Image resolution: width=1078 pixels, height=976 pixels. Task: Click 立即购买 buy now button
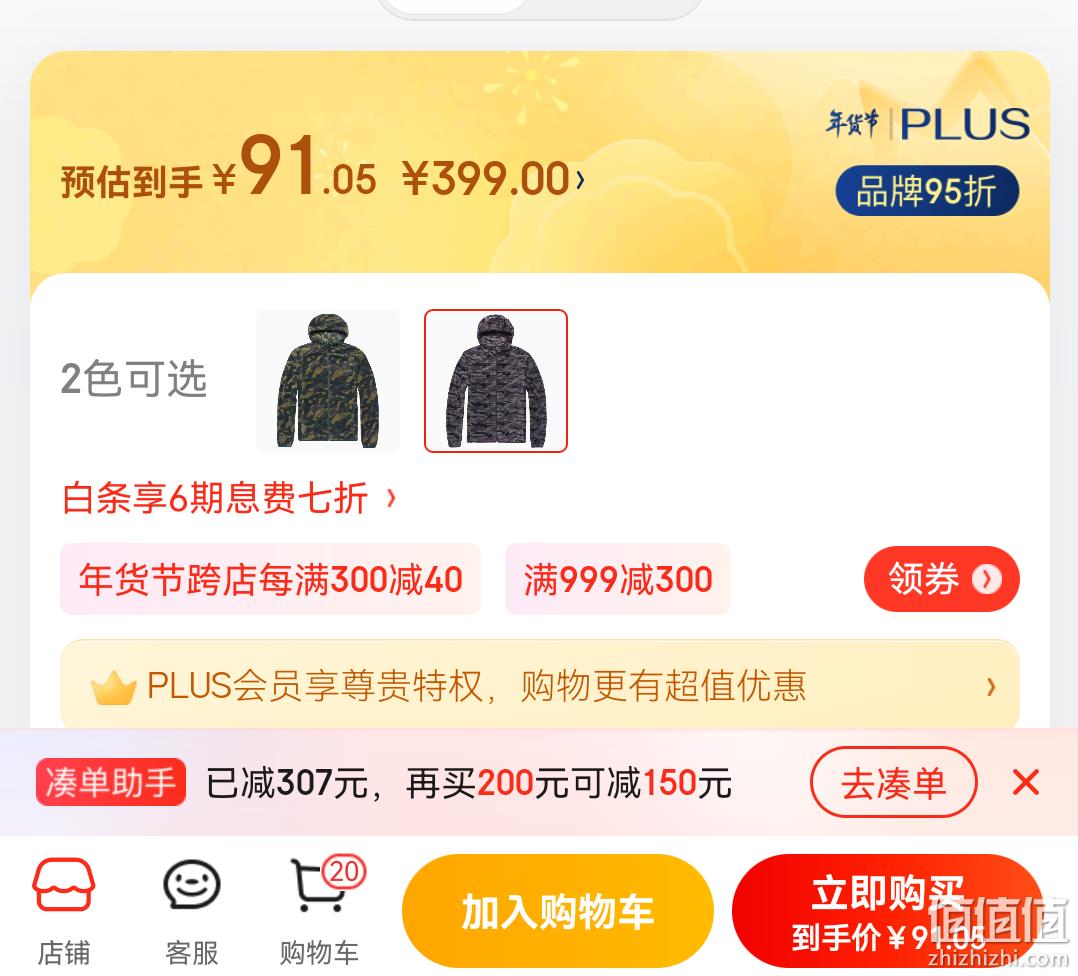(x=887, y=911)
